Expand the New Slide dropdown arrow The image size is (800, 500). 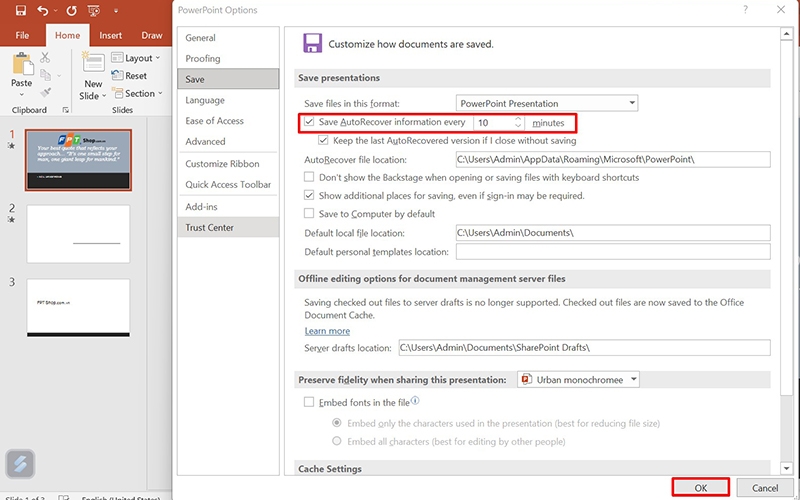point(104,96)
